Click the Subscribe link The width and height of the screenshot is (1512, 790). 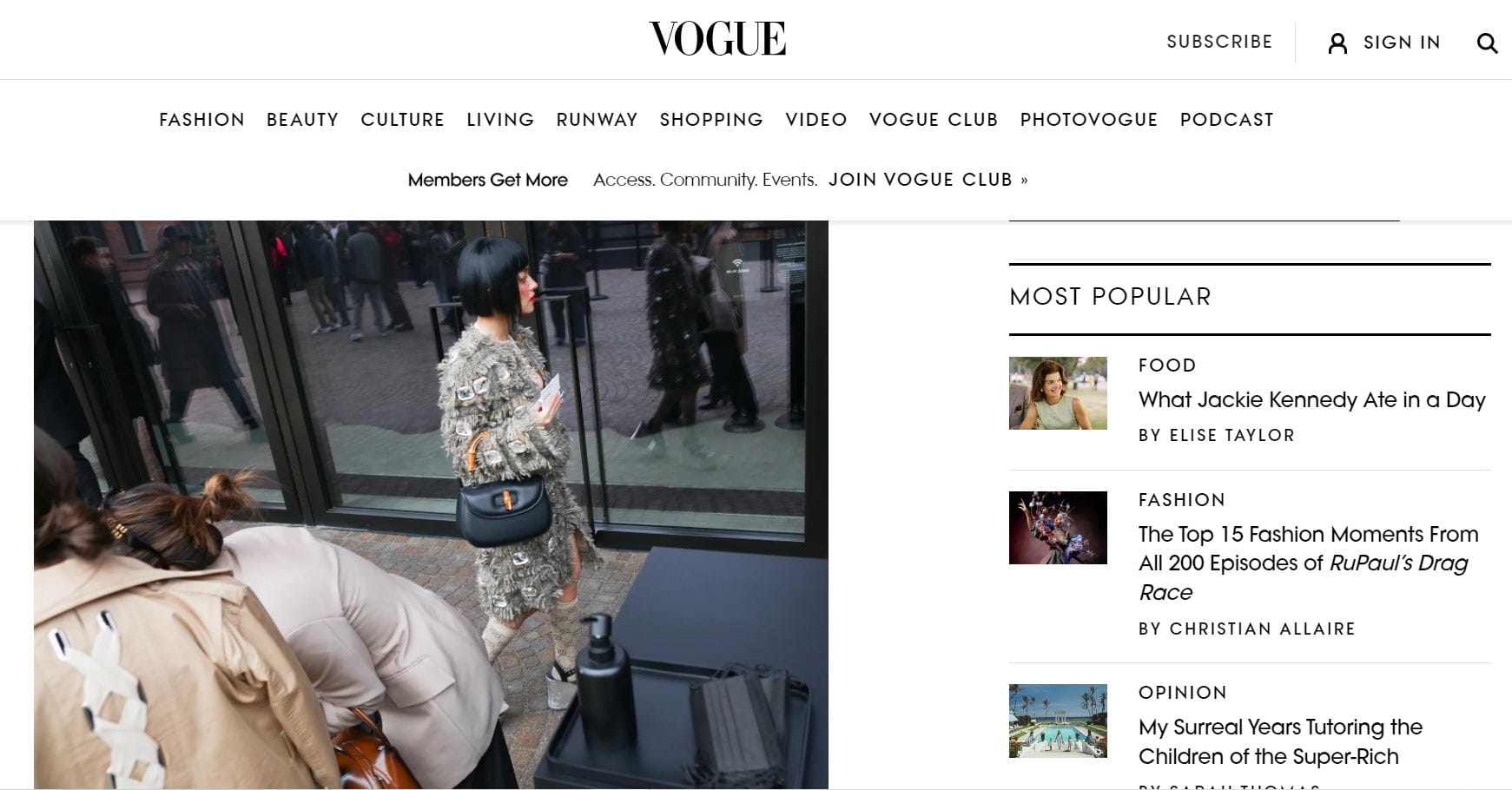point(1219,42)
